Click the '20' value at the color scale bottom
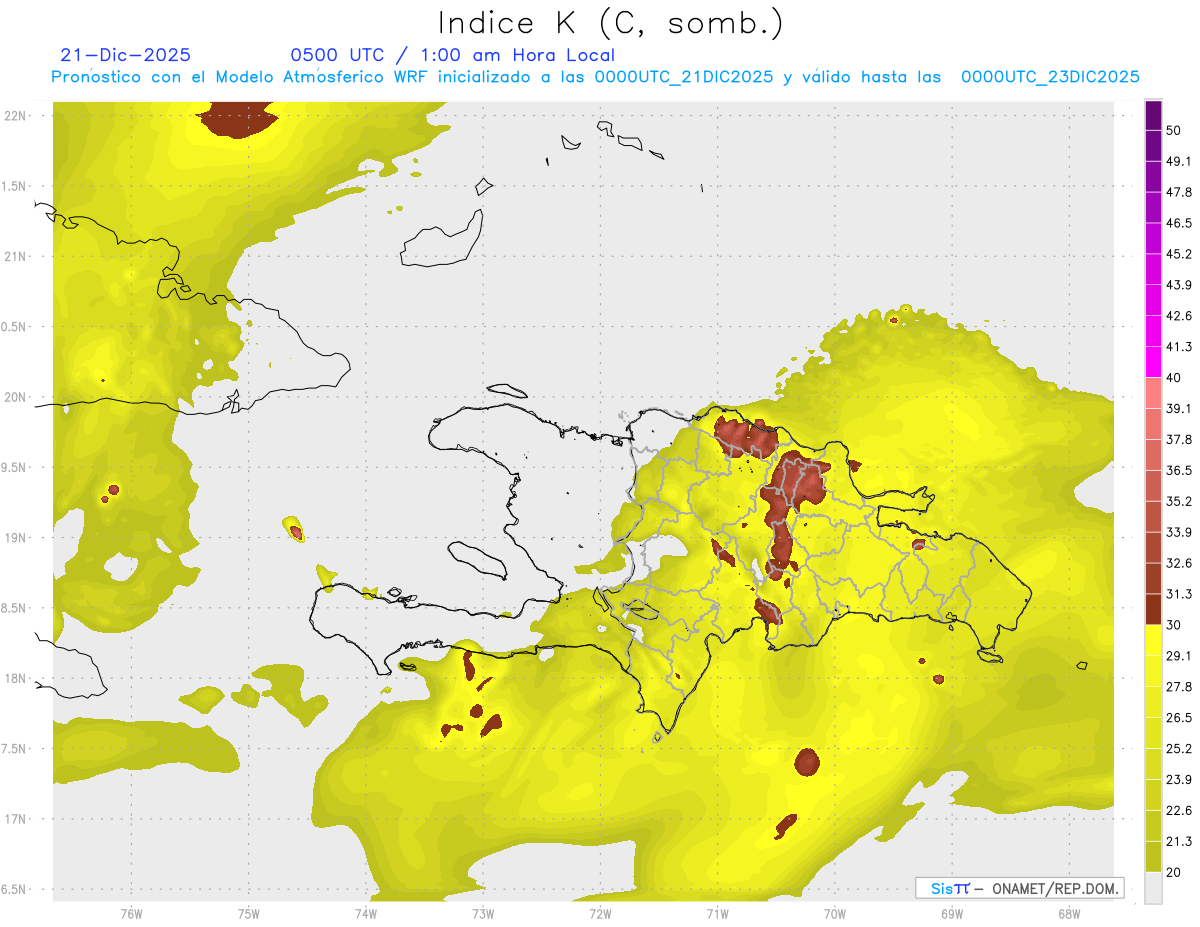Image resolution: width=1200 pixels, height=927 pixels. coord(1174,873)
